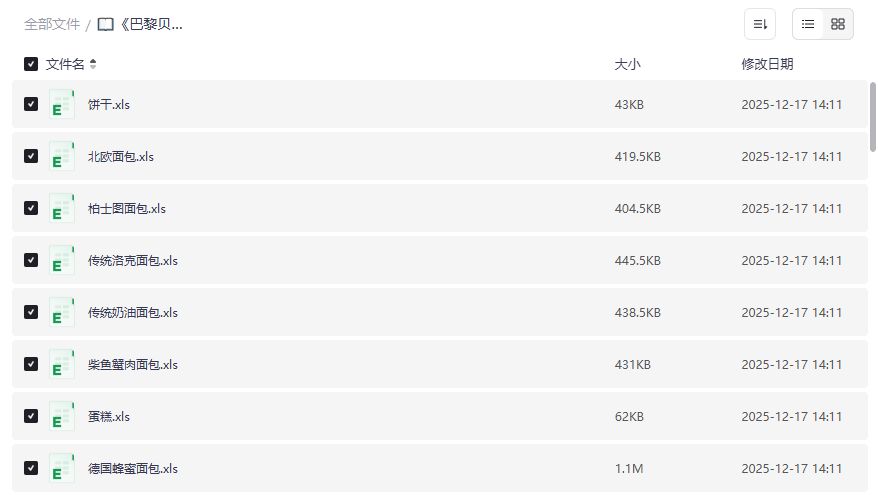Switch to list view mode
Viewport: 878px width, 495px height.
(808, 24)
